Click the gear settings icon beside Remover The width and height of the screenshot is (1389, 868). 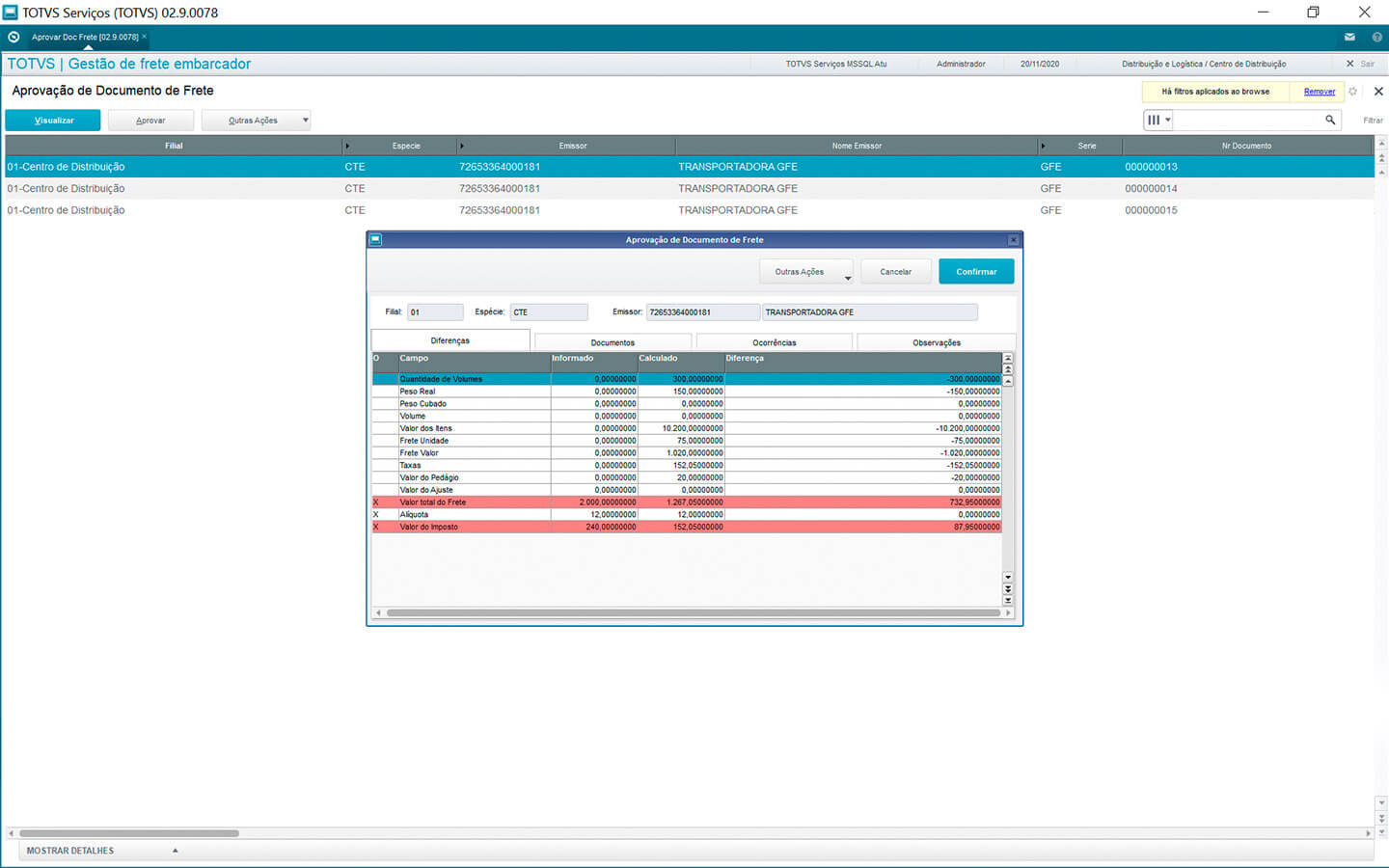point(1352,92)
